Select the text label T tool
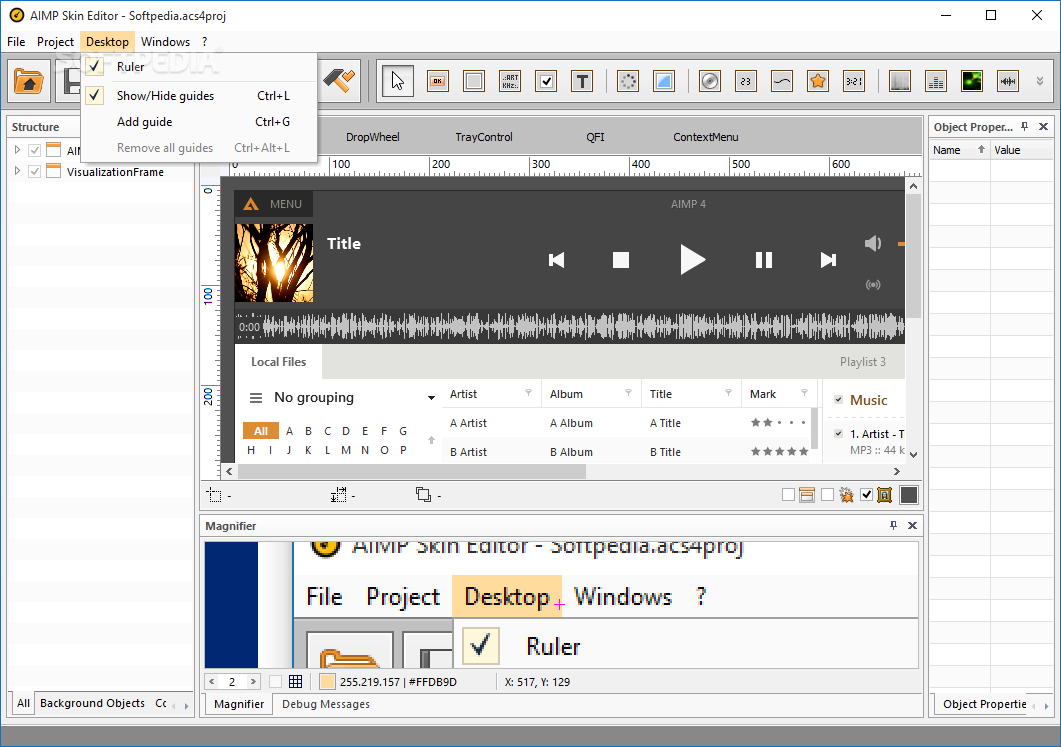The image size is (1061, 747). pyautogui.click(x=582, y=82)
